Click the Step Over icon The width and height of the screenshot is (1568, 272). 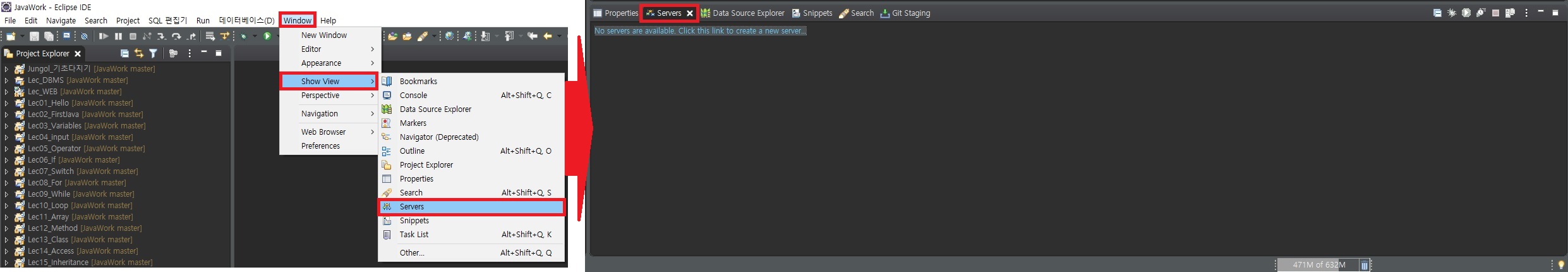click(x=176, y=37)
